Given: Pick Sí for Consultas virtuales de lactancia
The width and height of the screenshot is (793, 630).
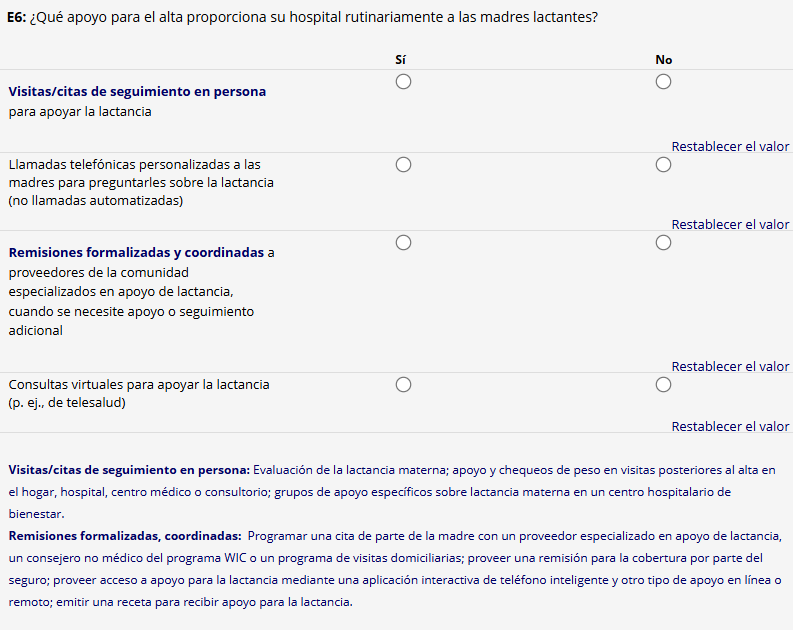Looking at the screenshot, I should pos(403,385).
